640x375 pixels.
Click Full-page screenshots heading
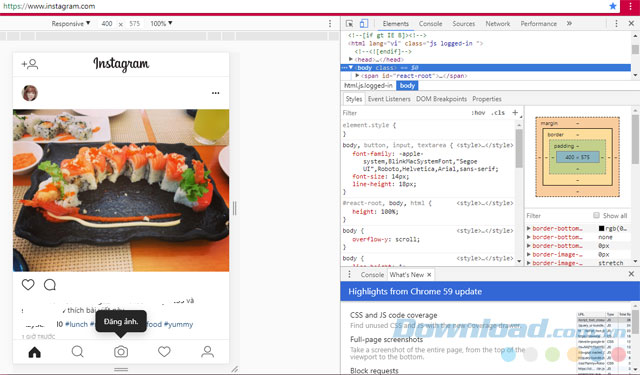(x=387, y=339)
